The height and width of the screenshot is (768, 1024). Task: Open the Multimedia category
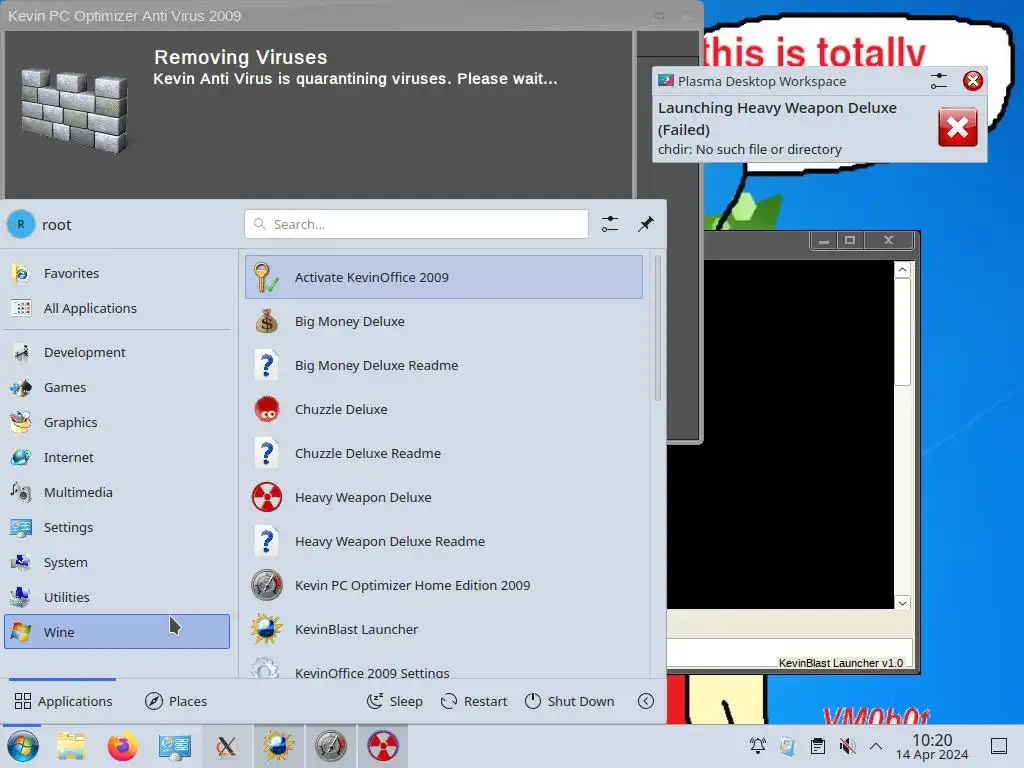tap(117, 492)
